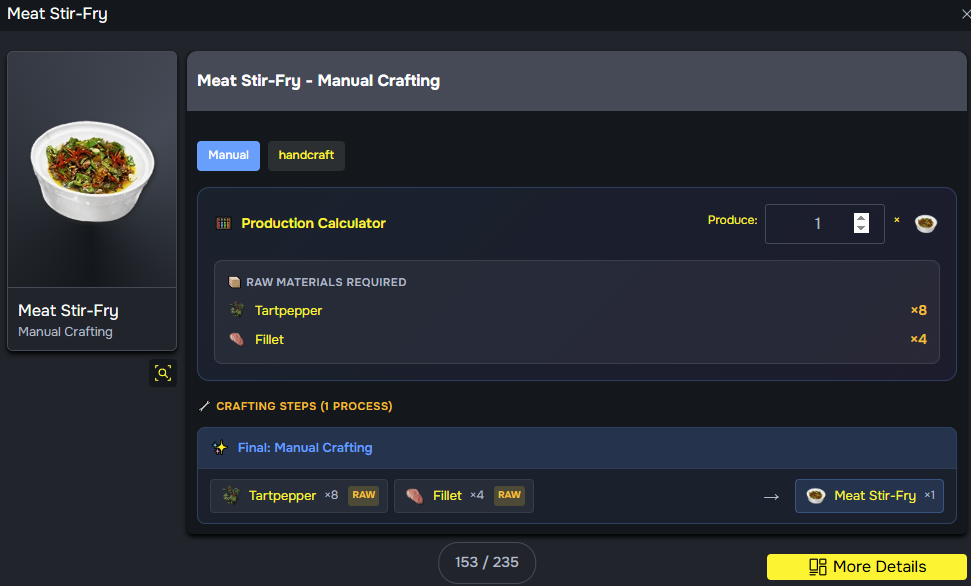Switch to the handcraft tab

click(306, 155)
